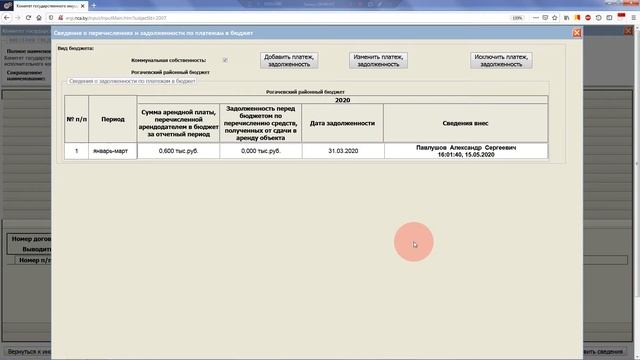
Task: Select the Павлушов Александр Сергеевич cell
Action: 466,151
